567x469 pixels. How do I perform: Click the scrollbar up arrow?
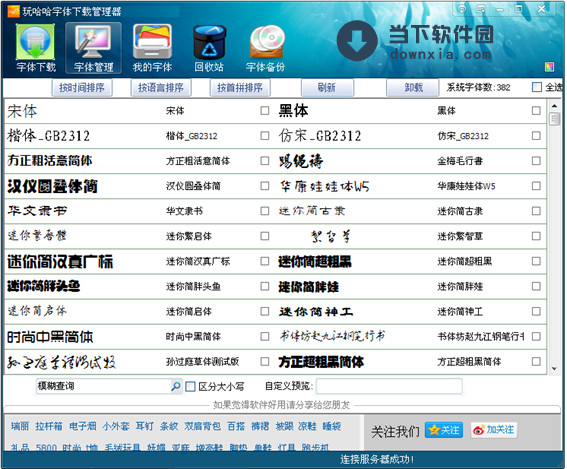point(554,106)
